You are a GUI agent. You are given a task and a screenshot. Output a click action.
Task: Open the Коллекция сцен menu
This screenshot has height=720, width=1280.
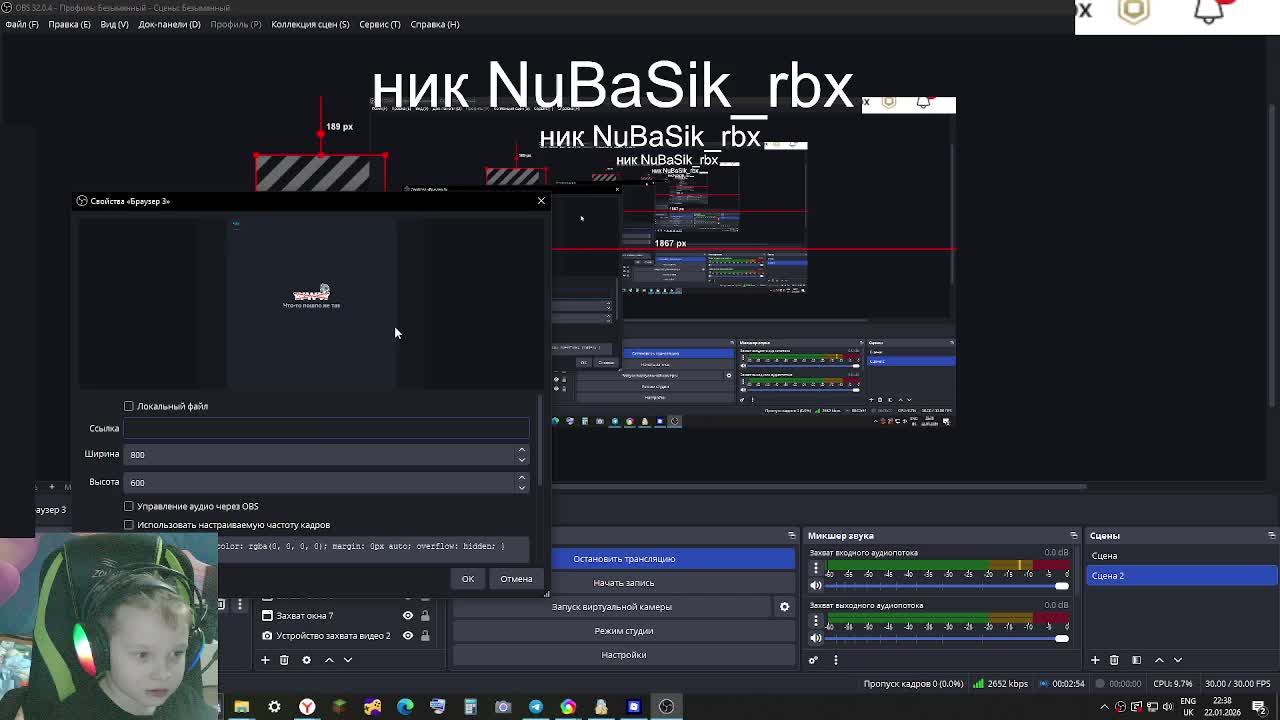coord(310,24)
